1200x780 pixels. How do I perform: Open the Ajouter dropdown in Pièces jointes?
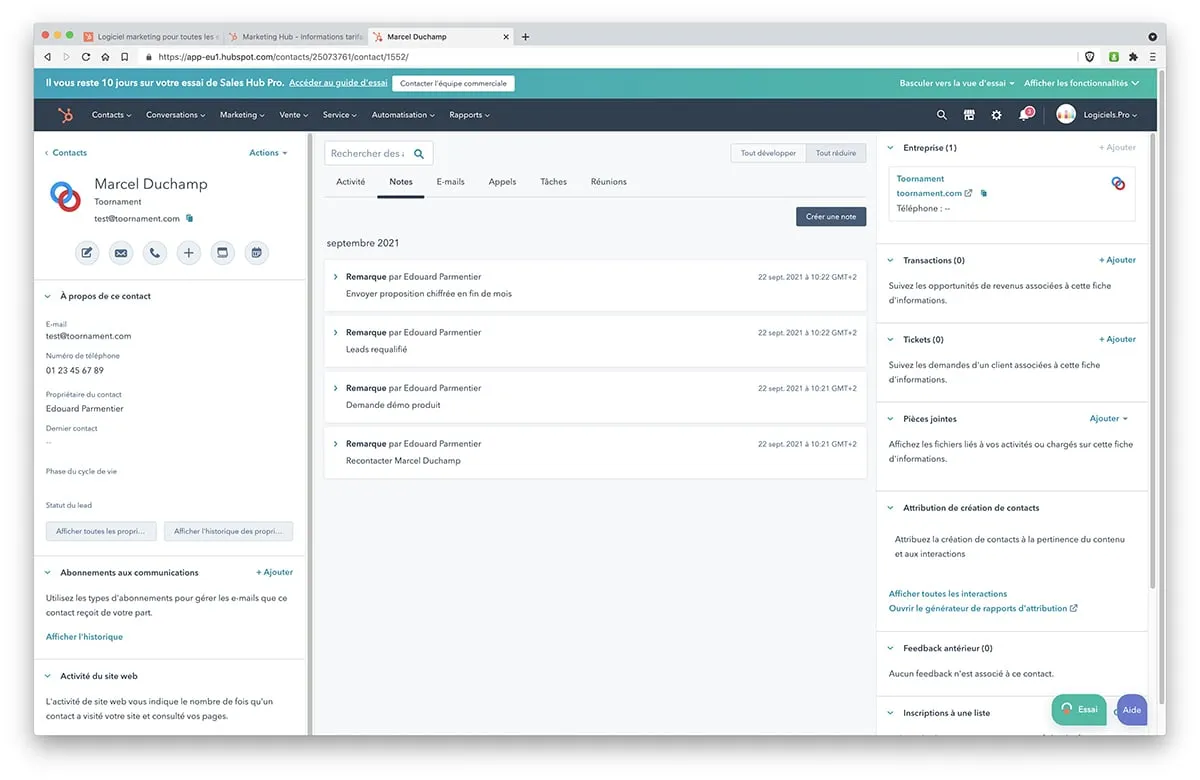1108,419
